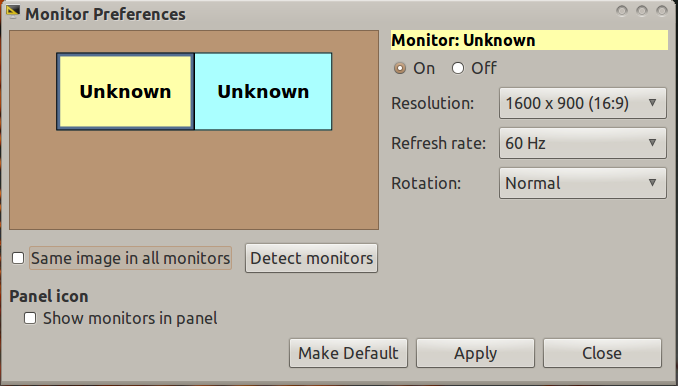The width and height of the screenshot is (678, 386).
Task: Click the yellow Monitor: Unknown label
Action: tap(529, 40)
